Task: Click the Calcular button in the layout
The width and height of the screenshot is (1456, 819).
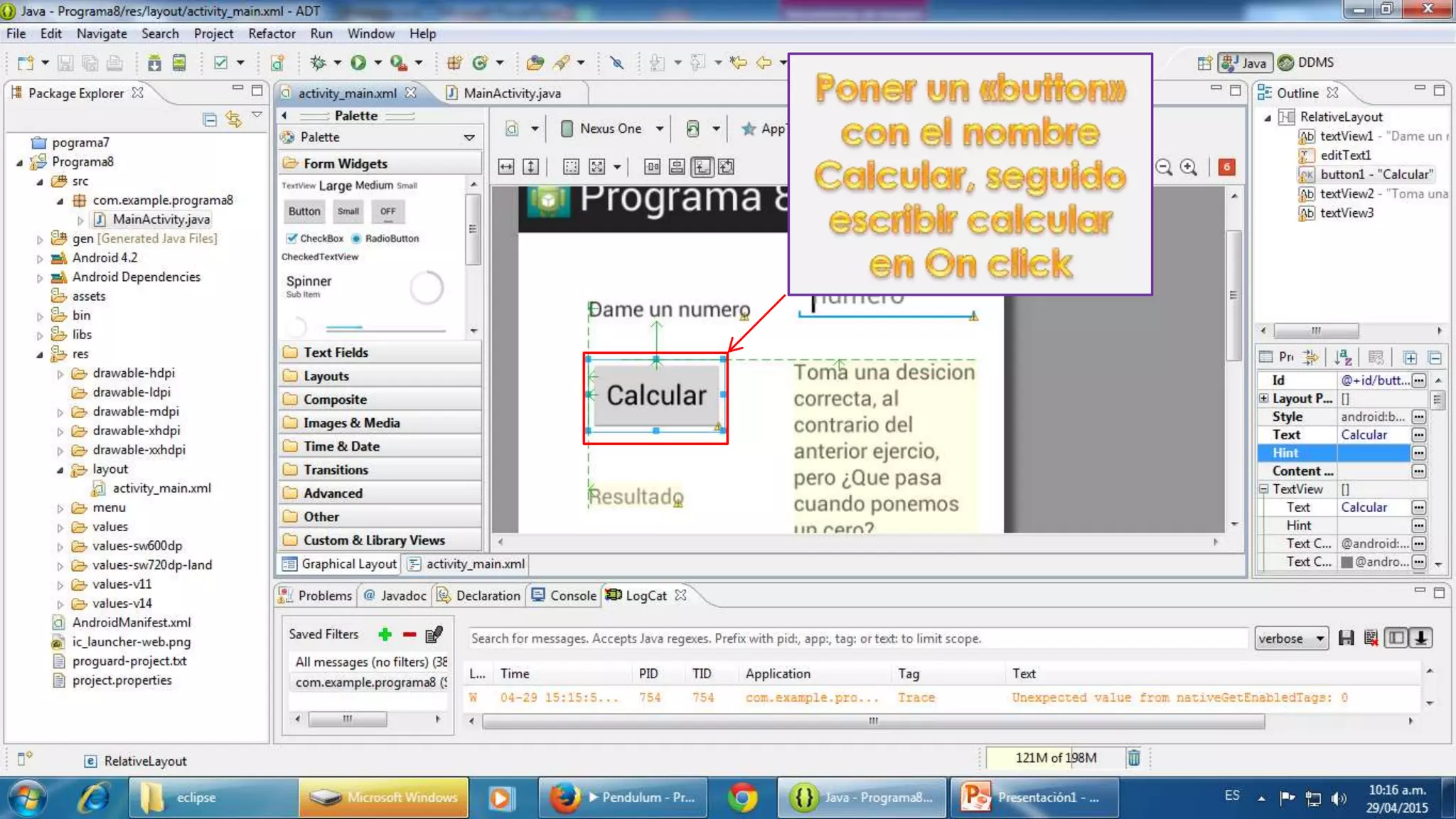Action: (655, 395)
